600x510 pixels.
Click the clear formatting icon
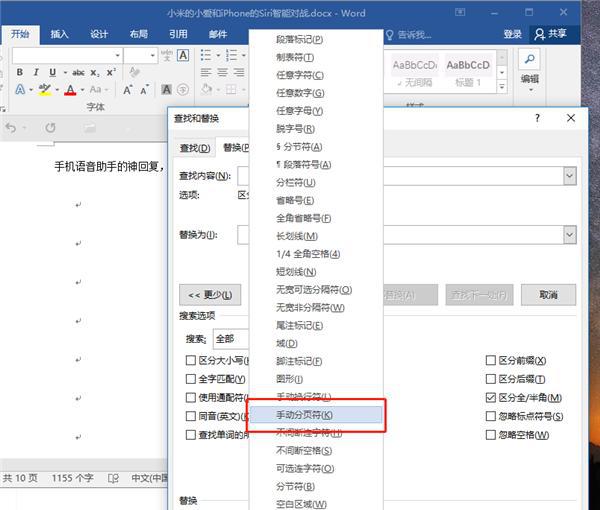pos(134,72)
